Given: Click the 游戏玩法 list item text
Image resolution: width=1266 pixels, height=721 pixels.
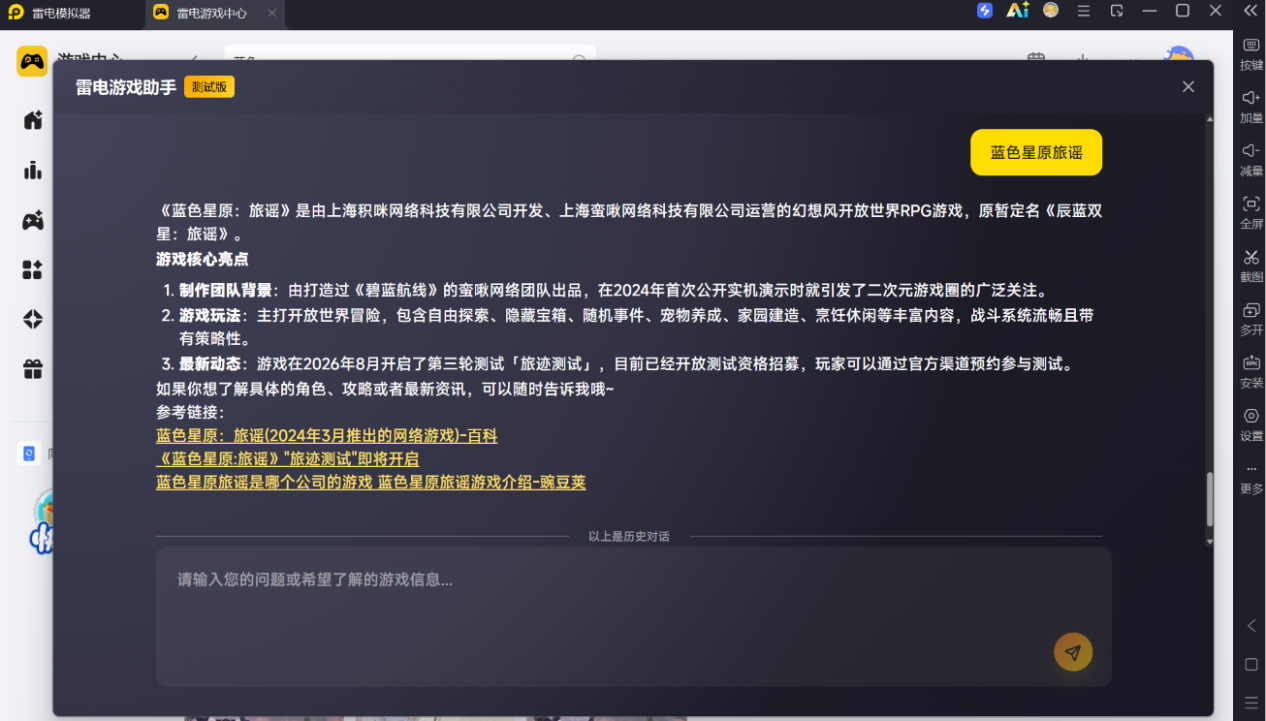Looking at the screenshot, I should [x=210, y=315].
